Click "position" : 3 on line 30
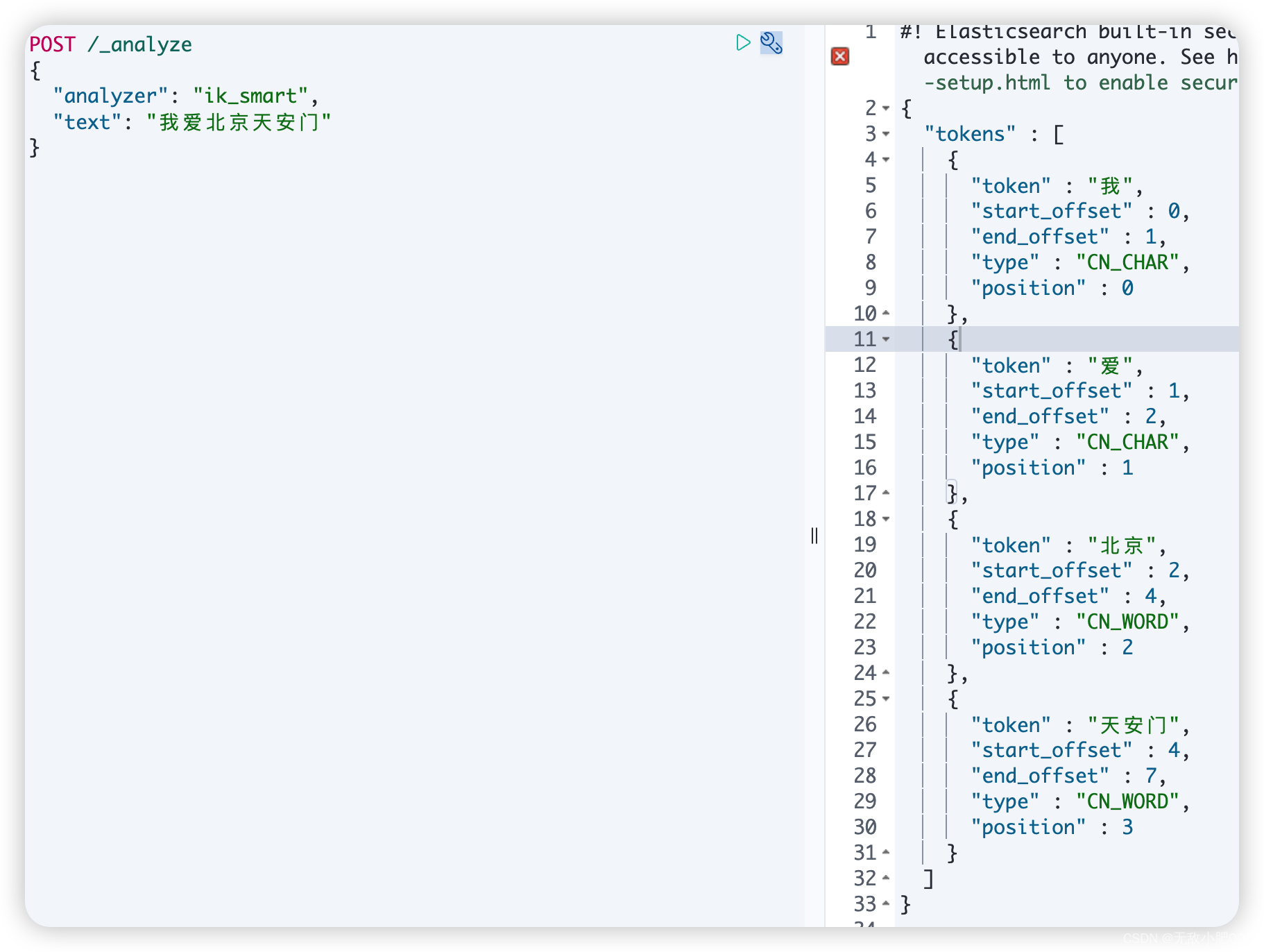 [1052, 827]
